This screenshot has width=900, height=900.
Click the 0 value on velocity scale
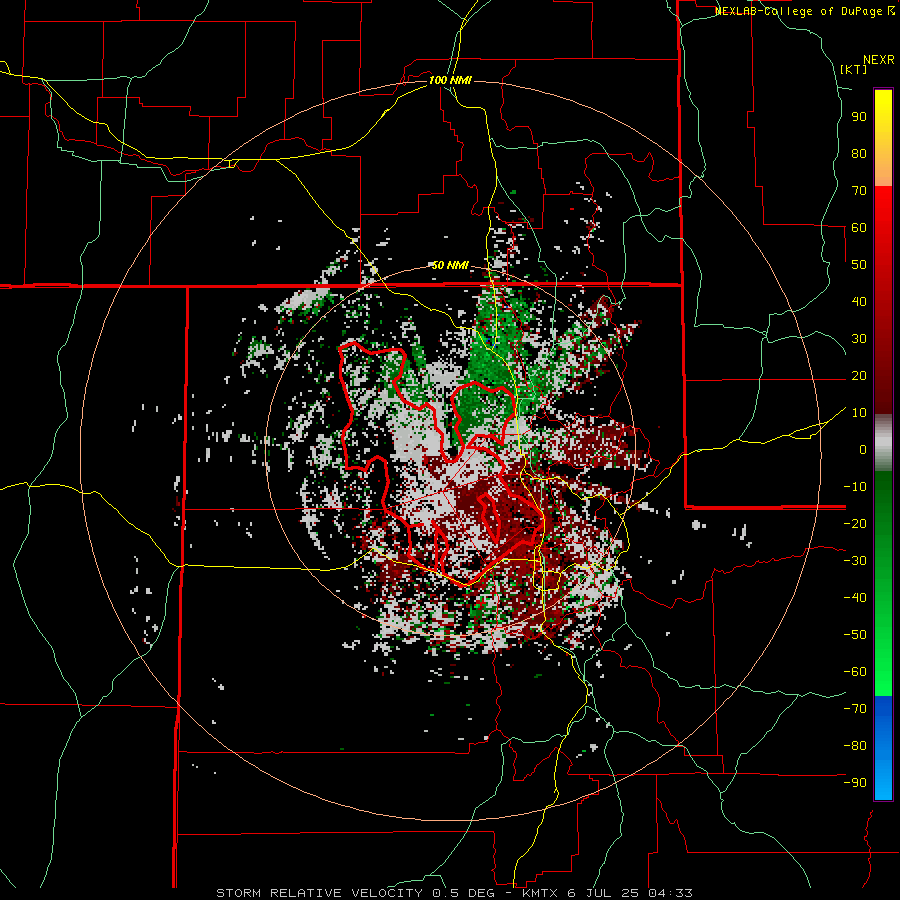click(863, 449)
